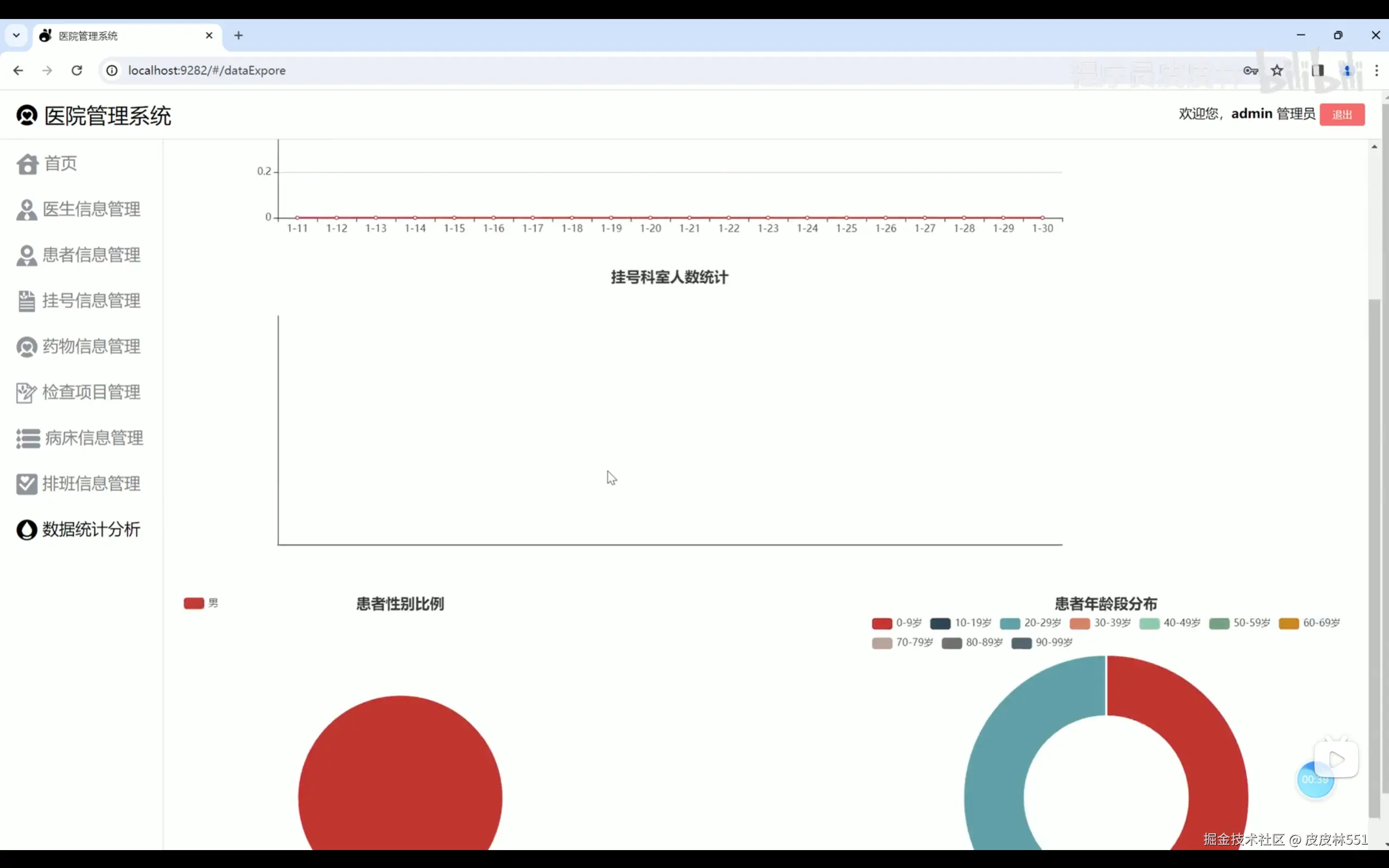Screen dimensions: 1389x868
Task: Click the 1-11 date axis label
Action: [297, 229]
